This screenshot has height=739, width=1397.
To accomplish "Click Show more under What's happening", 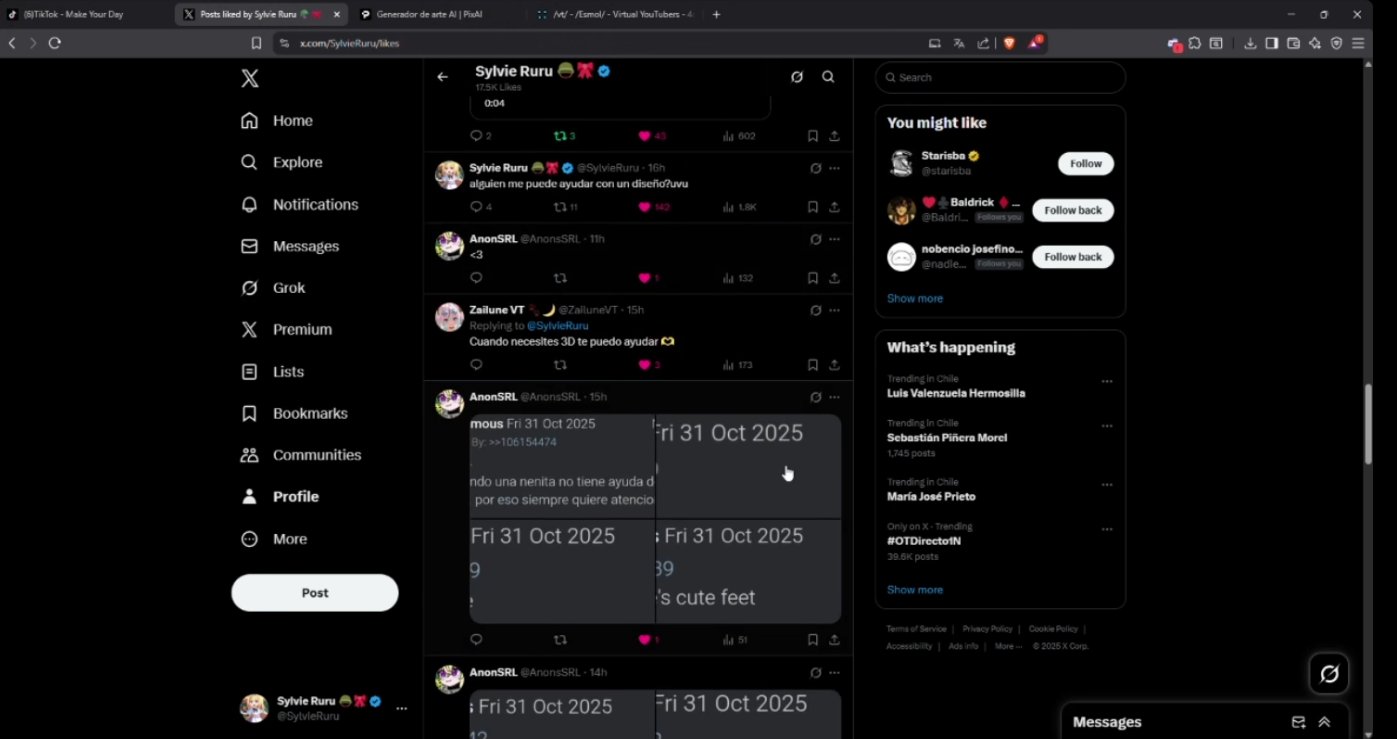I will coord(915,590).
